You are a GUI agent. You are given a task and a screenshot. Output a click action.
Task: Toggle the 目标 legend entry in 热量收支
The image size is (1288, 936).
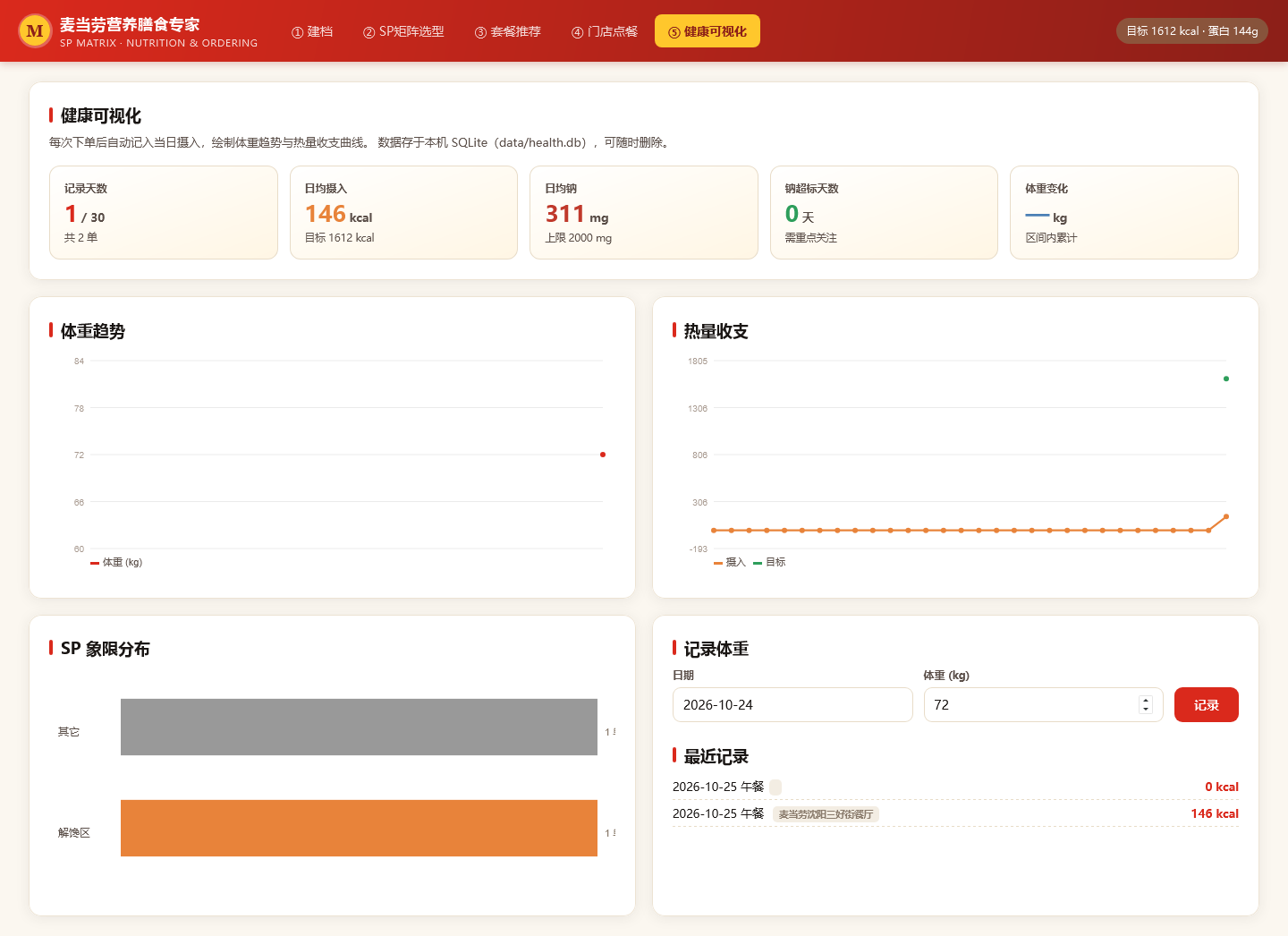click(769, 563)
